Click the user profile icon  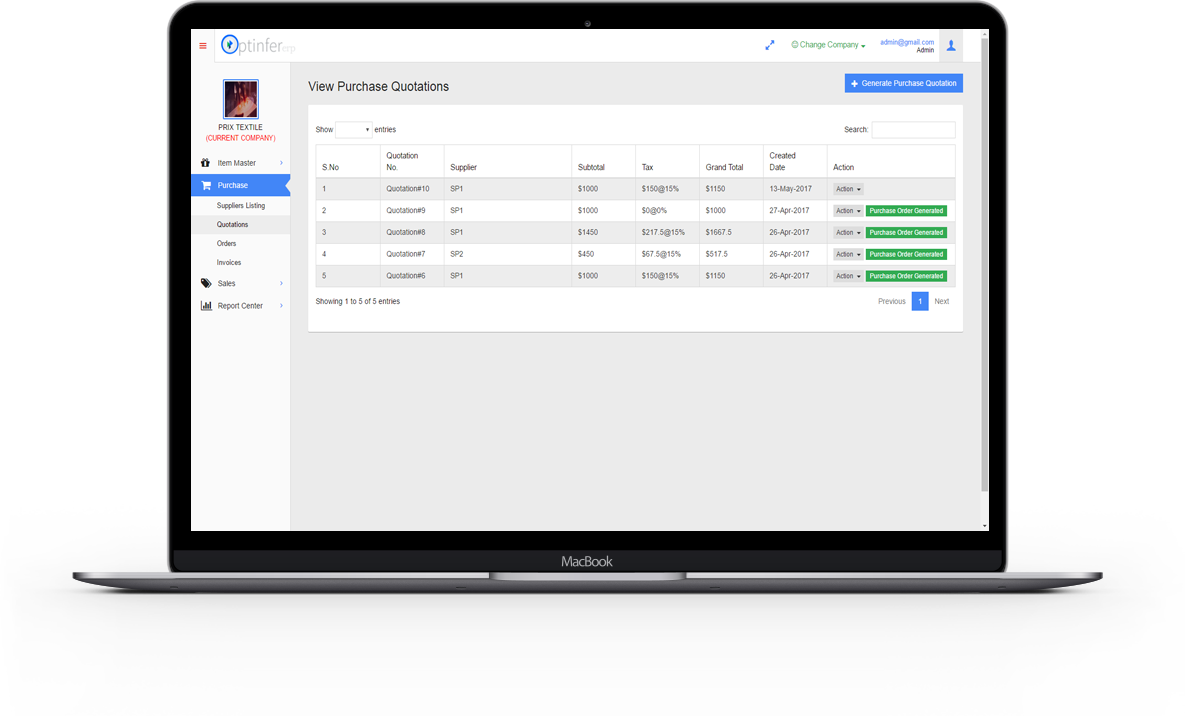tap(951, 46)
